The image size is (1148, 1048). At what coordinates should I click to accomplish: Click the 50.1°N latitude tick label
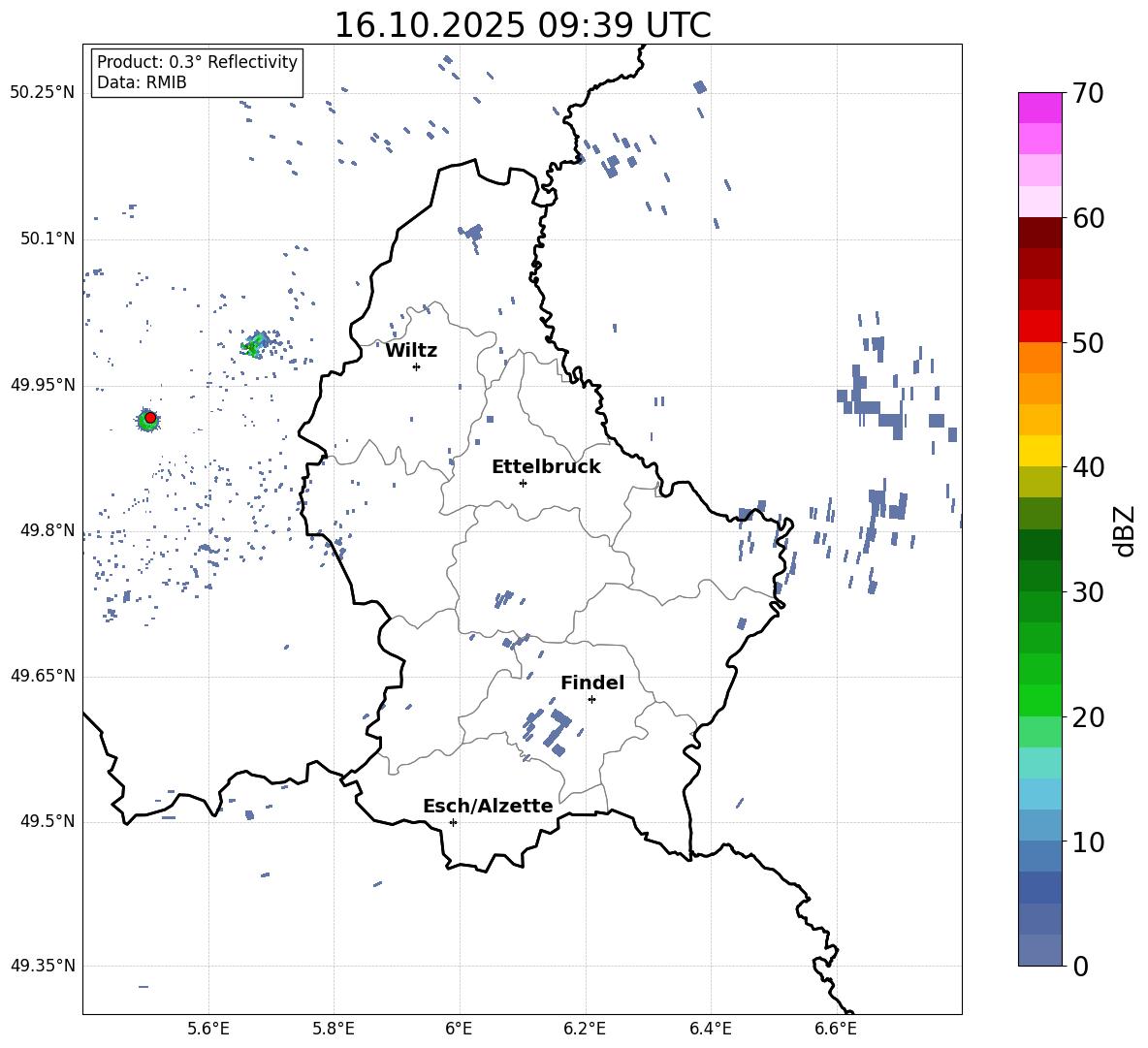click(x=47, y=238)
